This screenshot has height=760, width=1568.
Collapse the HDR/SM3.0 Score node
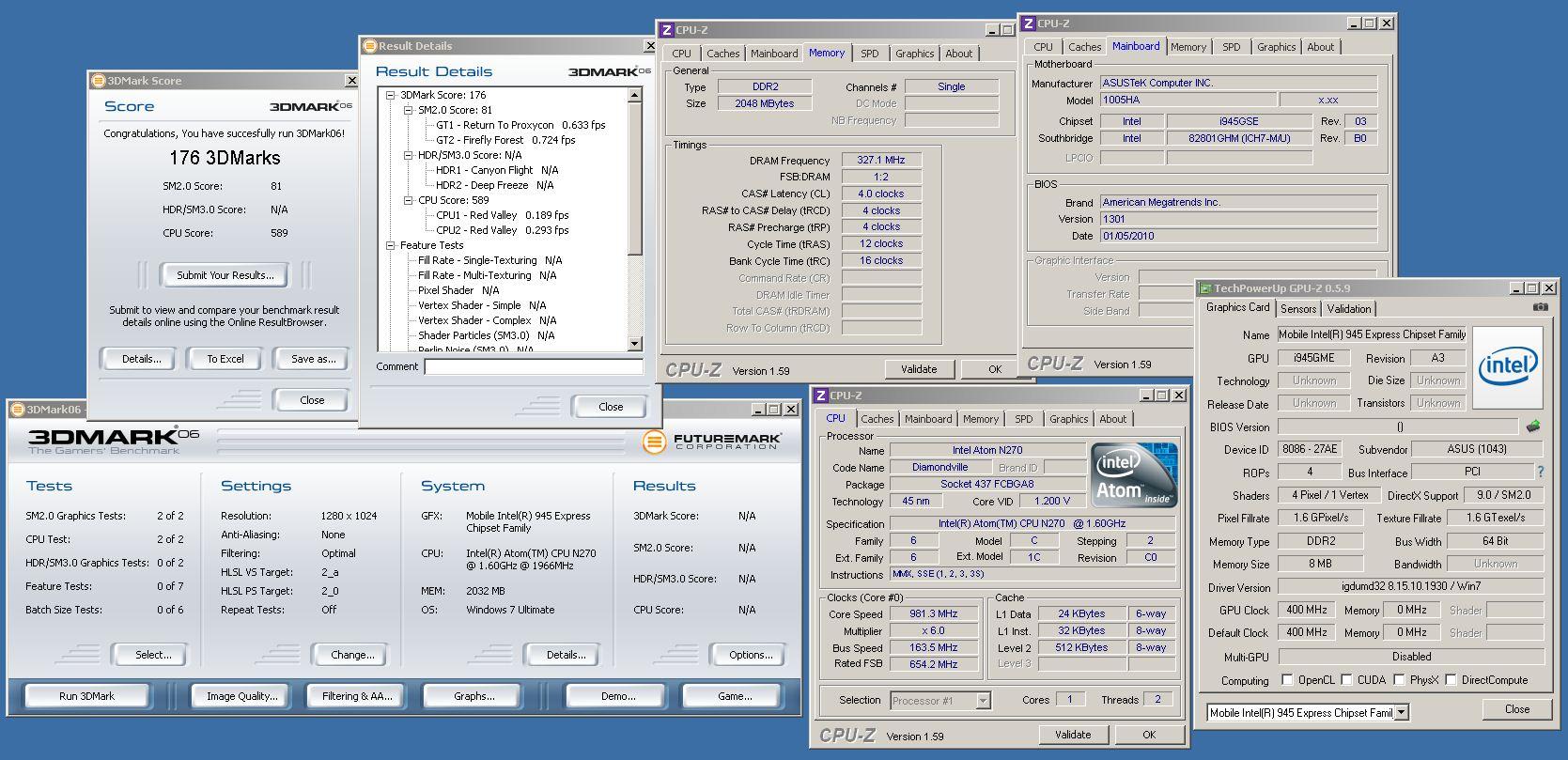(409, 155)
